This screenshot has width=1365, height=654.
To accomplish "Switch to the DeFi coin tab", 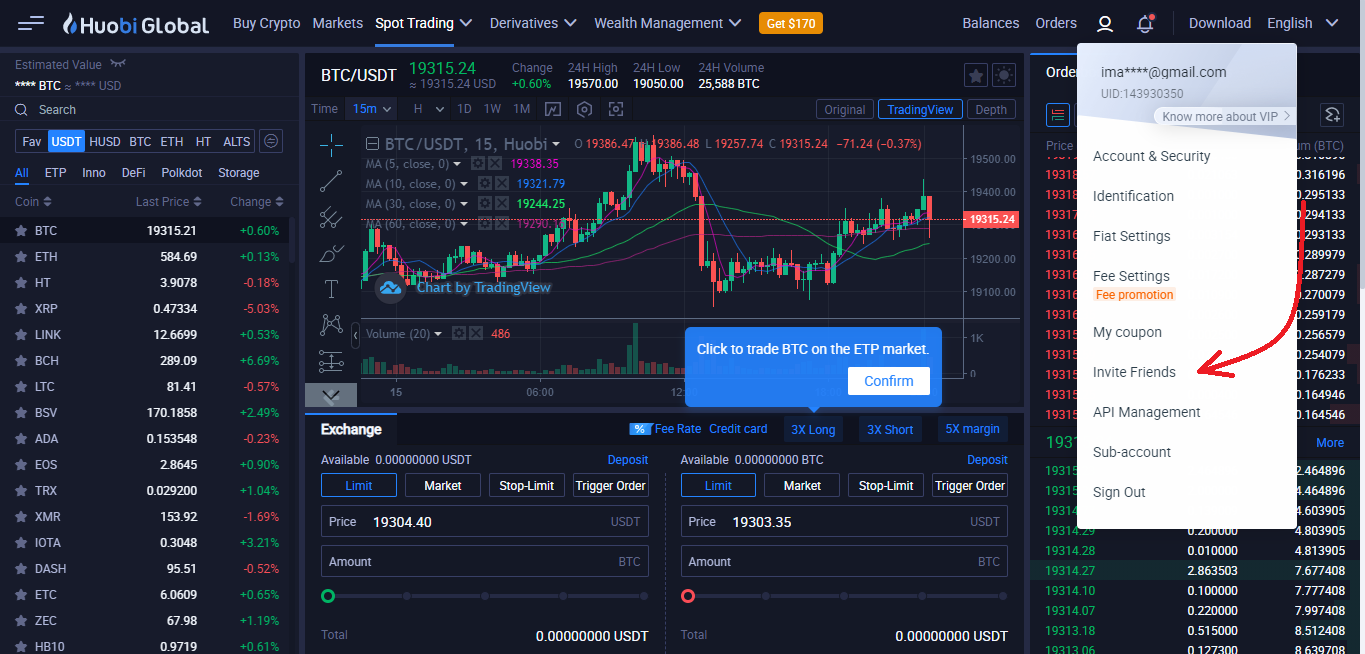I will click(x=133, y=173).
